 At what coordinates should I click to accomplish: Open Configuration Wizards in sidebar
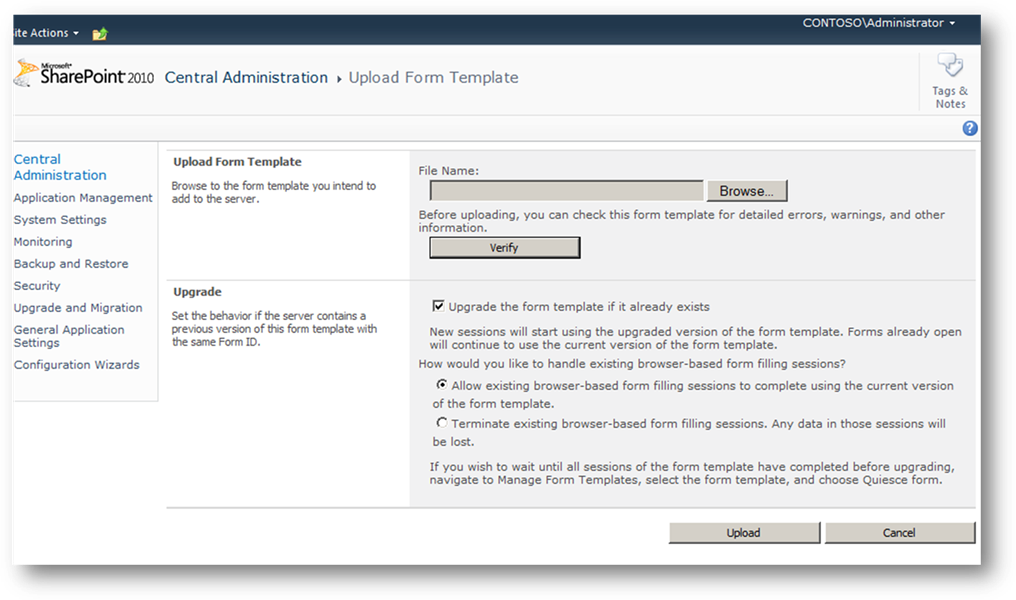click(x=77, y=365)
